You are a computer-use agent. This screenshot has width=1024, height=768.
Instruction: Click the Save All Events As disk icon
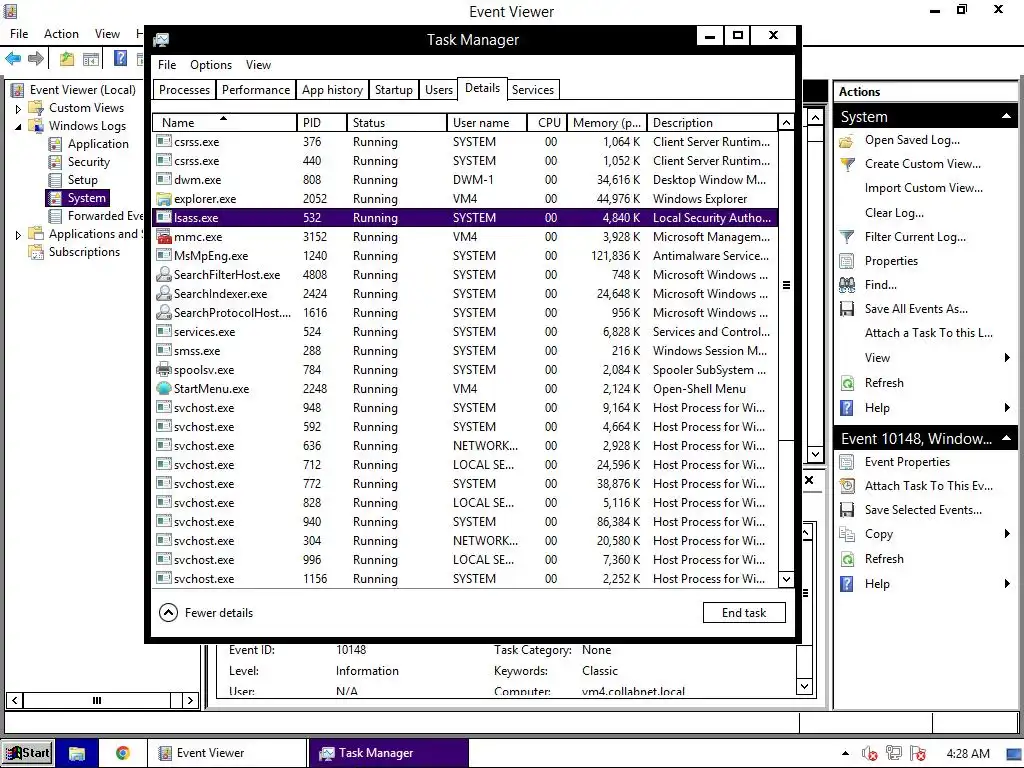(847, 309)
